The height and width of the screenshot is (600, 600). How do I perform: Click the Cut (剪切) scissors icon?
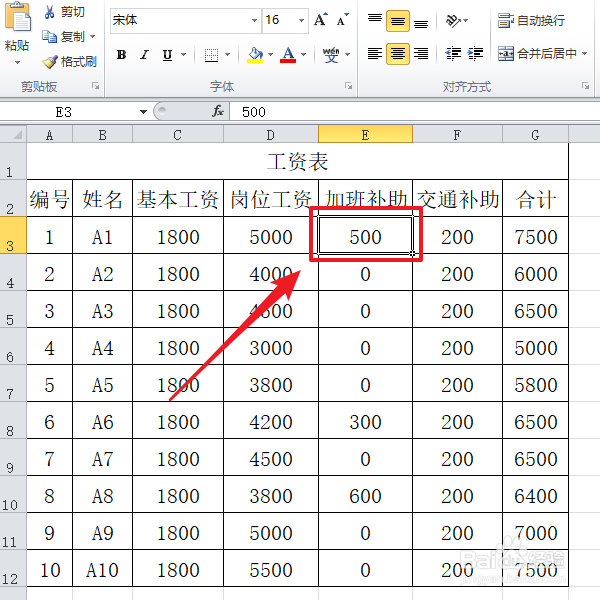(x=49, y=12)
